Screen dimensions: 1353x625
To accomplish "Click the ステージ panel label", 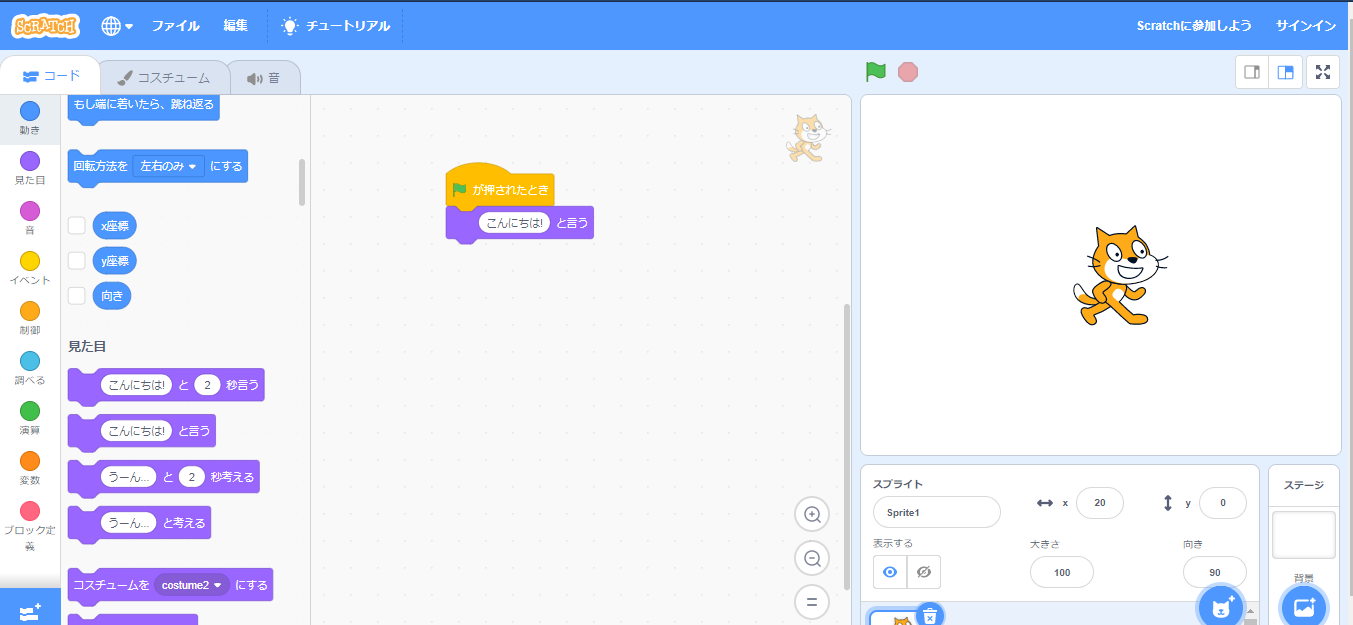I will tap(1304, 485).
